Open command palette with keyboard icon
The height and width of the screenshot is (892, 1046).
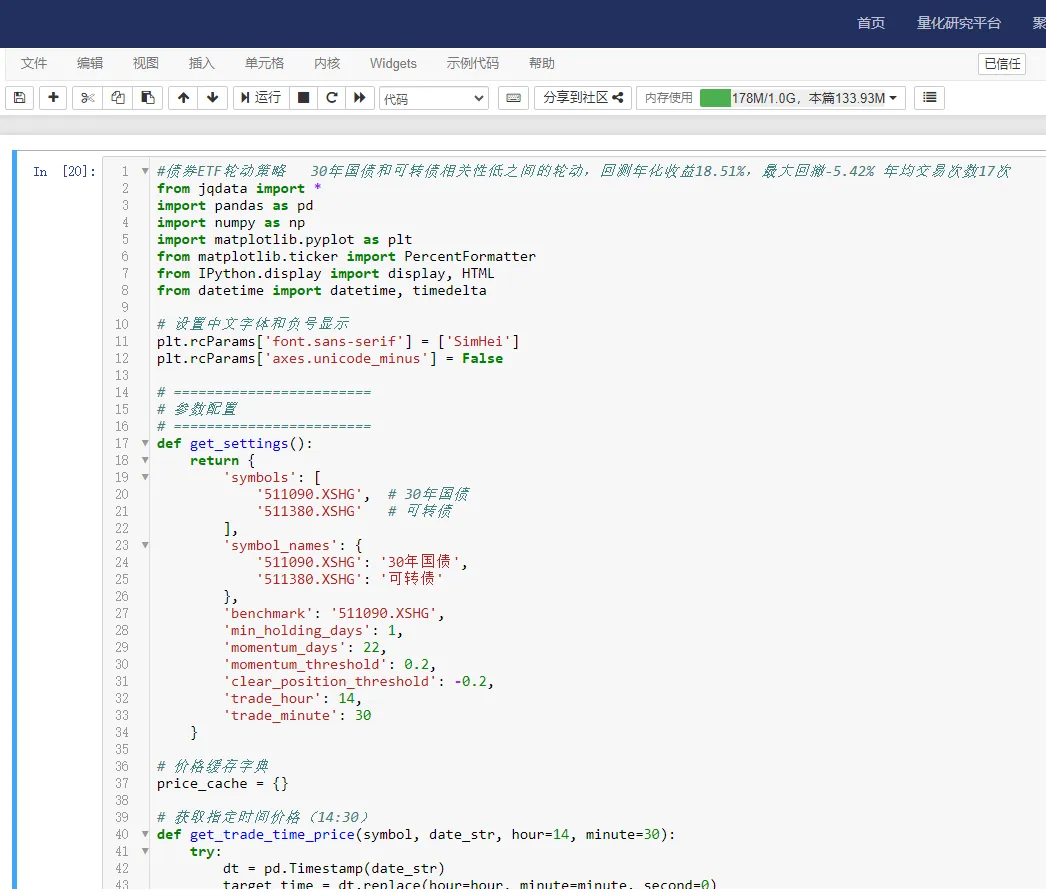pyautogui.click(x=514, y=98)
